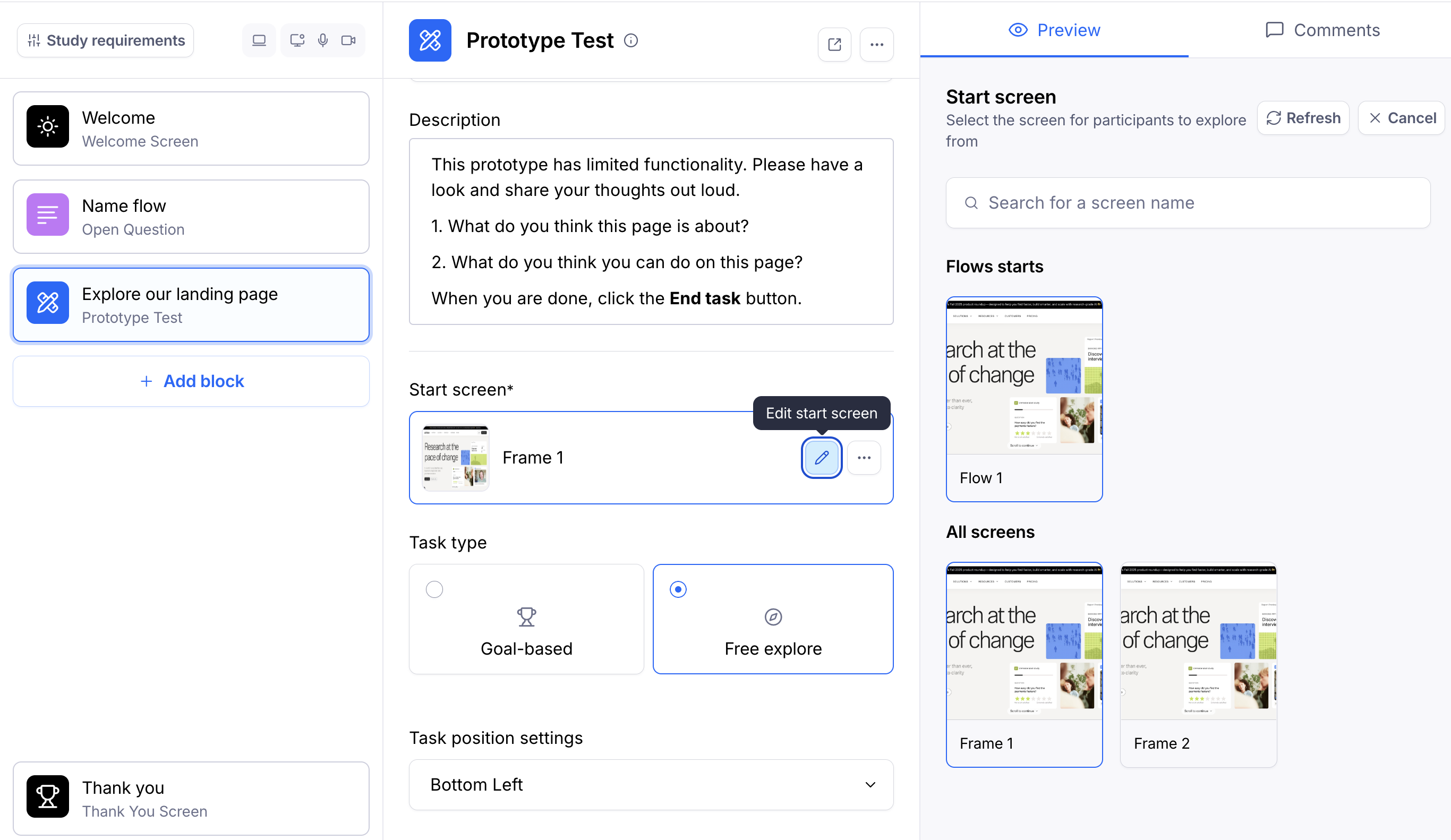
Task: Click the screen name search field
Action: (x=1188, y=203)
